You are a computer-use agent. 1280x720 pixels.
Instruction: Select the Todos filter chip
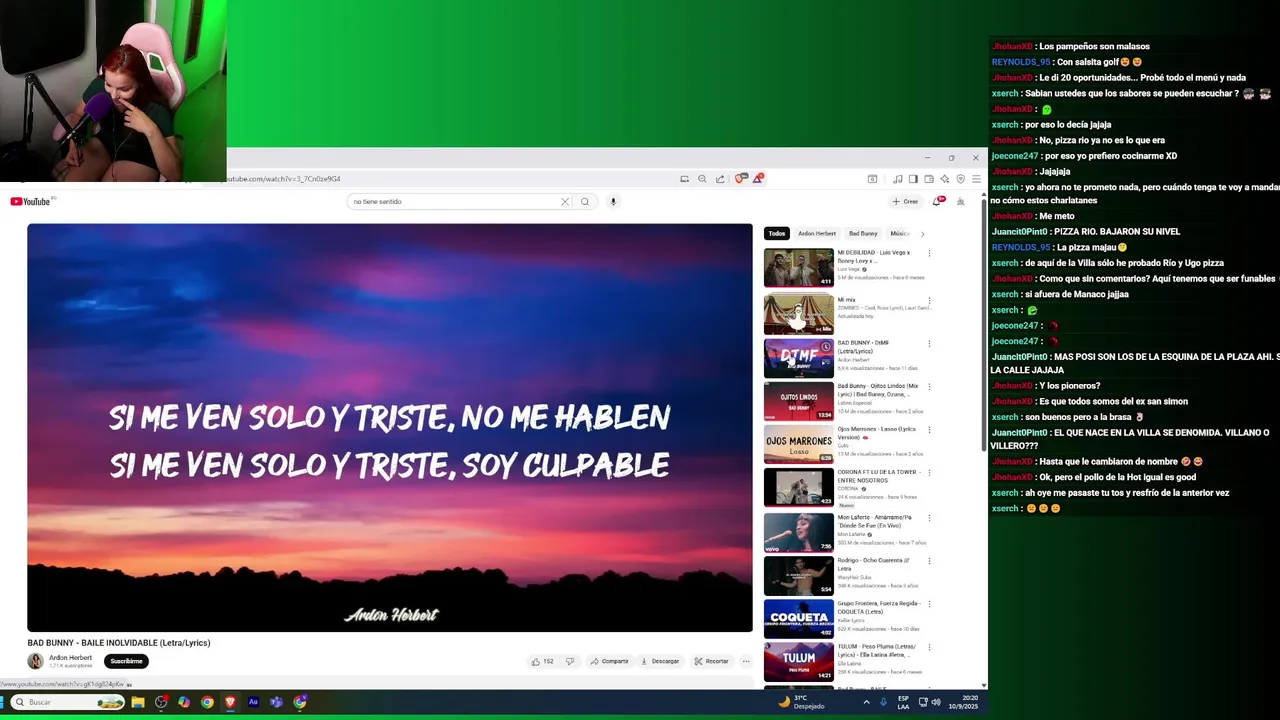(776, 233)
